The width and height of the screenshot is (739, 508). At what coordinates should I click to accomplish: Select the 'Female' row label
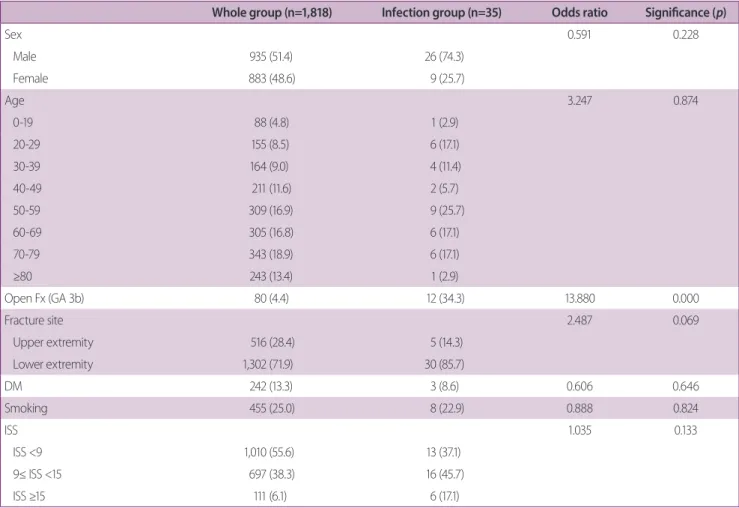coord(30,78)
